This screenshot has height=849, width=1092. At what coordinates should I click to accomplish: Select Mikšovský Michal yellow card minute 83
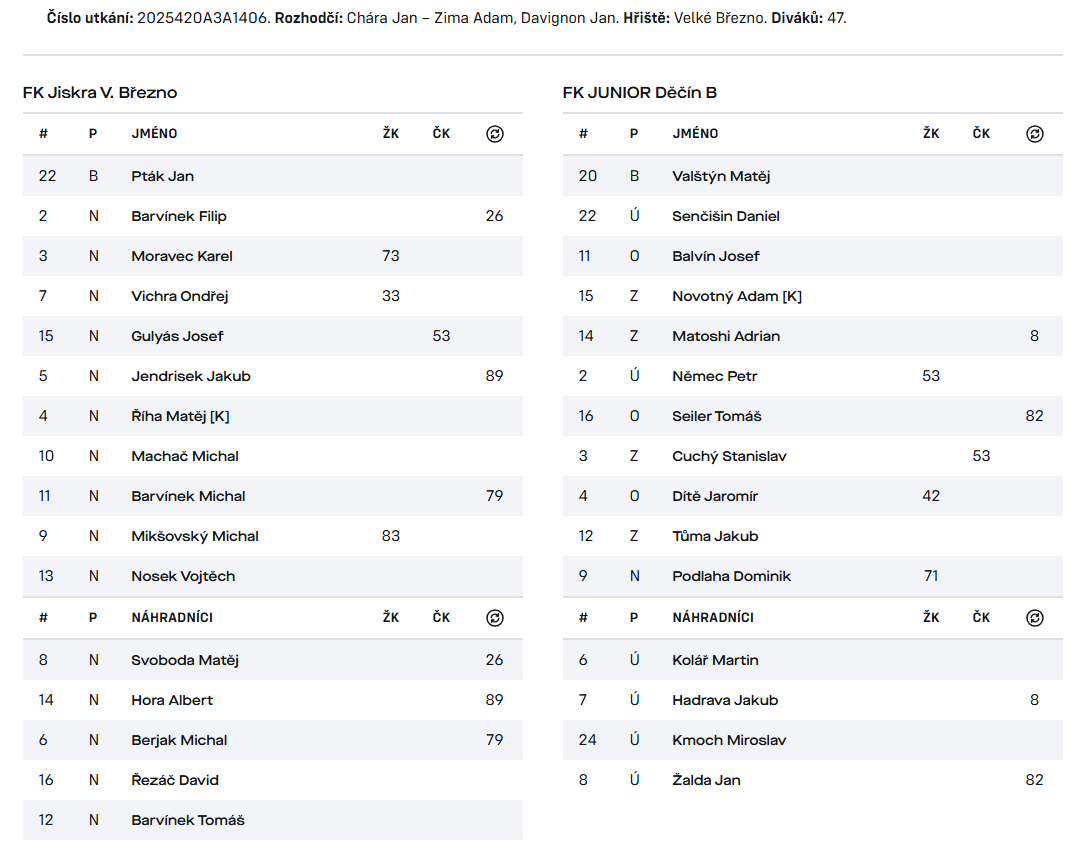pyautogui.click(x=391, y=536)
